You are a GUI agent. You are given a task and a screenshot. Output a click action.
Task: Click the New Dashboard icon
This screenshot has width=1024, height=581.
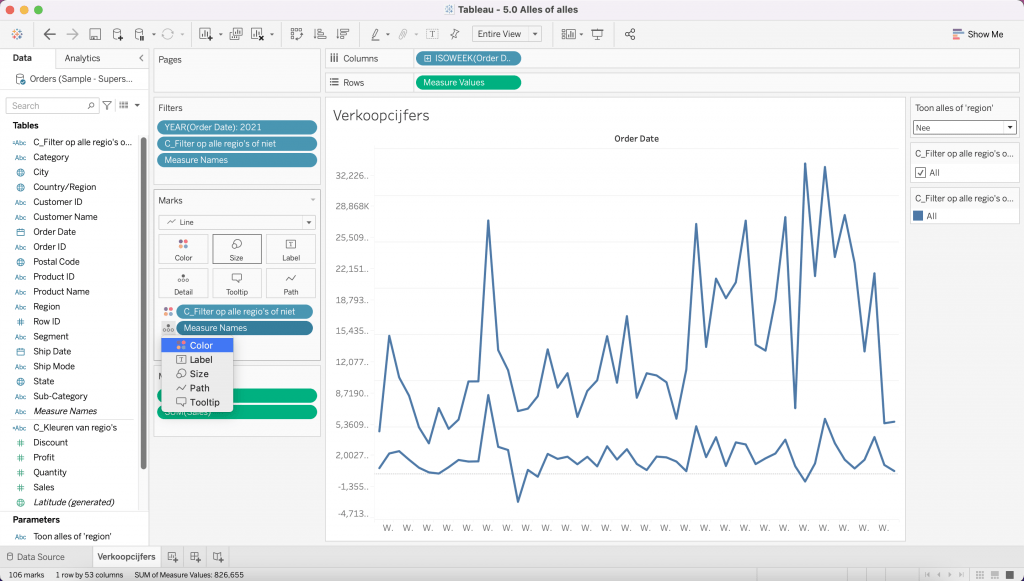pos(196,557)
